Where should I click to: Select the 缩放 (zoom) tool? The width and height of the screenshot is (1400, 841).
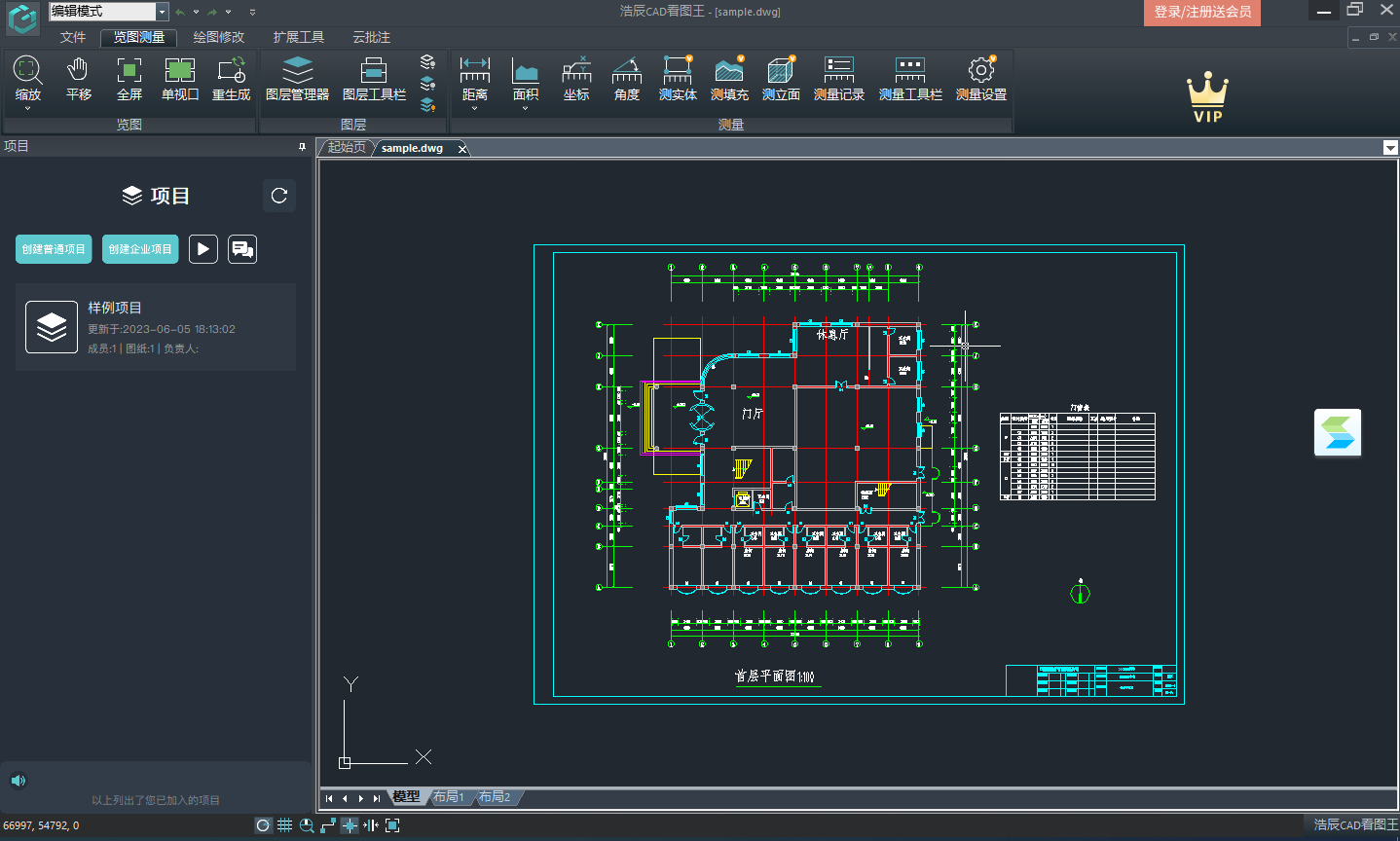click(27, 78)
